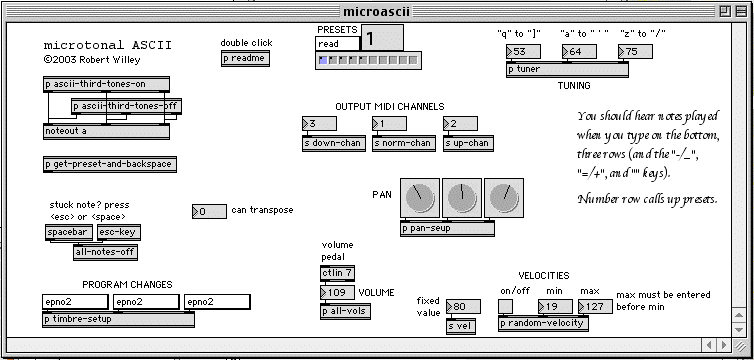Select the norm-chan MIDI channel number box showing 1
The width and height of the screenshot is (754, 360).
pyautogui.click(x=390, y=124)
